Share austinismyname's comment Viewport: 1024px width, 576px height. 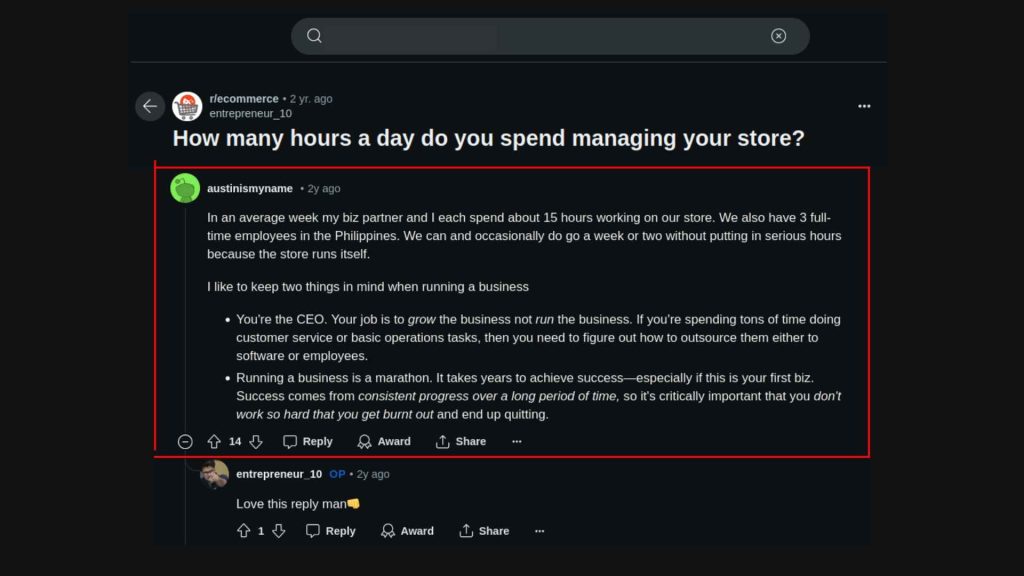(x=461, y=442)
